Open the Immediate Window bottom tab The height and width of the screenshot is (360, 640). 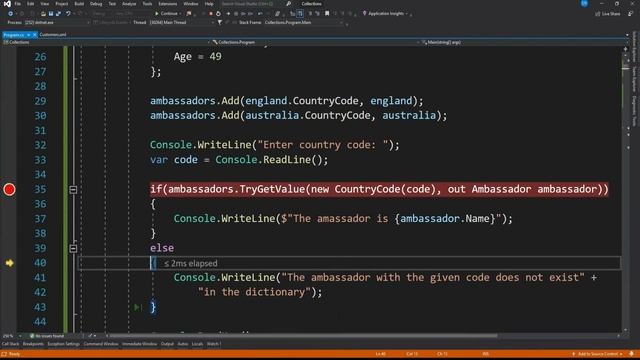point(139,344)
